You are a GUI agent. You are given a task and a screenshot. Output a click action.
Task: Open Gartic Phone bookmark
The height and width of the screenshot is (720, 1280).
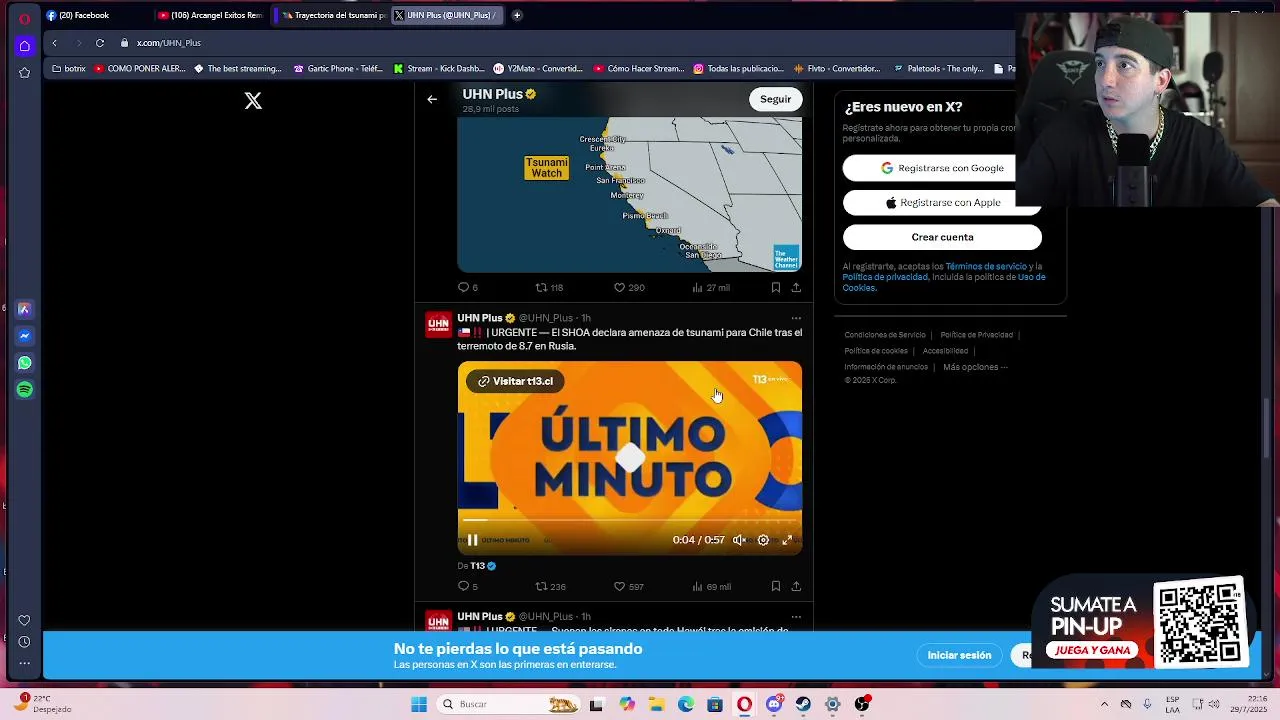(x=338, y=69)
